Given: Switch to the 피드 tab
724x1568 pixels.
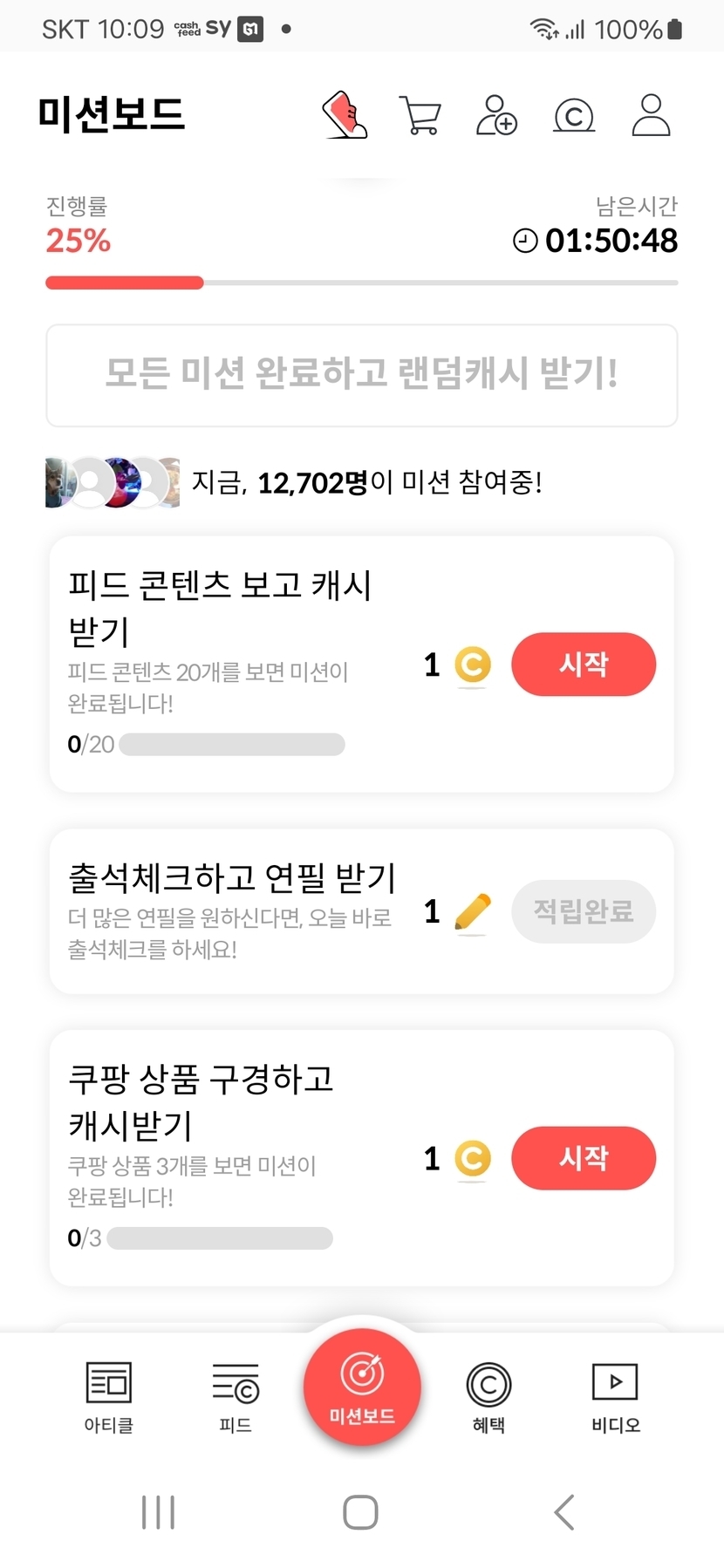Looking at the screenshot, I should point(236,1397).
